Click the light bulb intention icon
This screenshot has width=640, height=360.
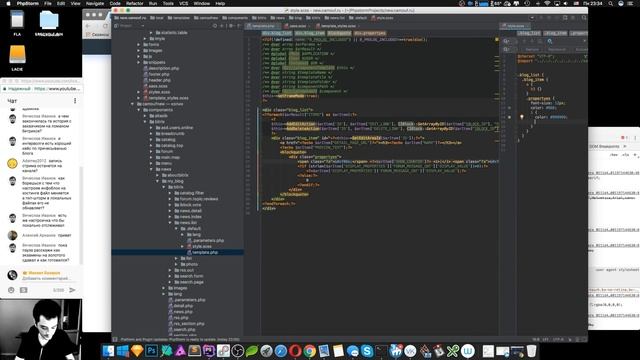click(522, 117)
